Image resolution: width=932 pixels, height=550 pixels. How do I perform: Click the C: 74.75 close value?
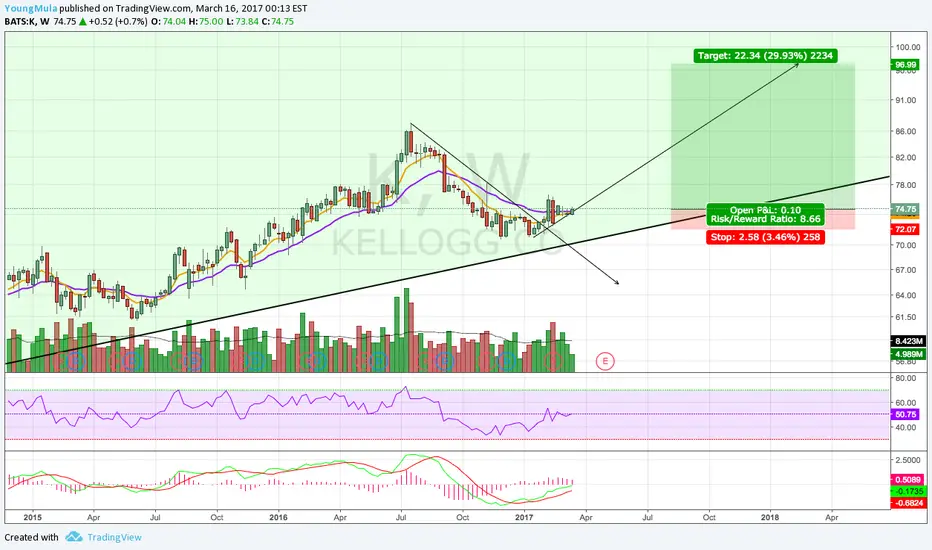[278, 21]
